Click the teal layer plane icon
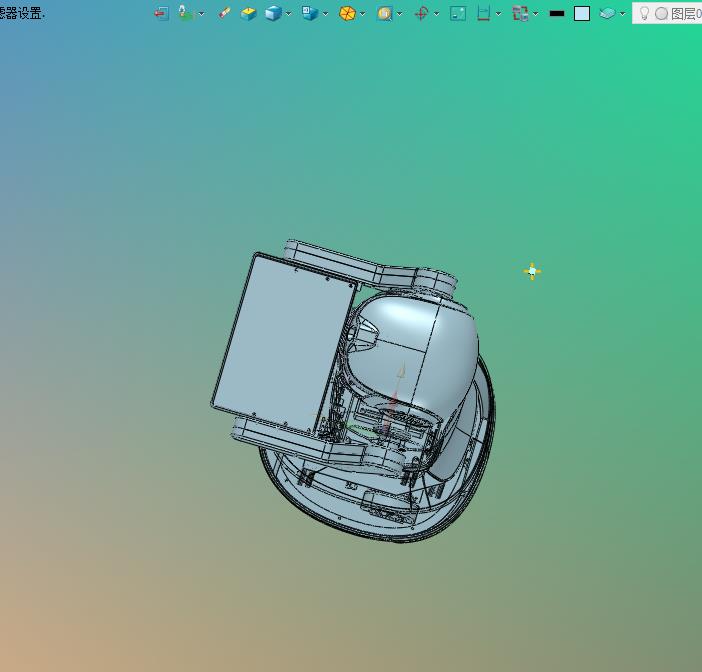The image size is (702, 672). point(607,13)
